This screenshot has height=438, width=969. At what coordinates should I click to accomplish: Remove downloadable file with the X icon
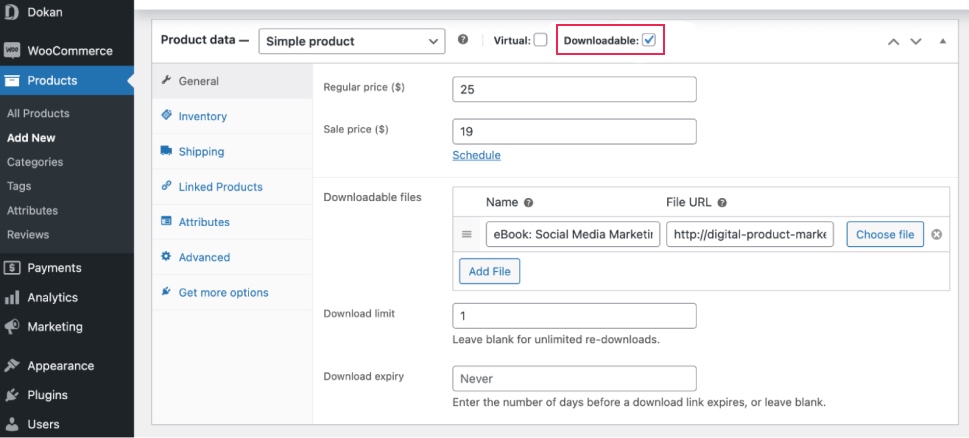point(936,235)
